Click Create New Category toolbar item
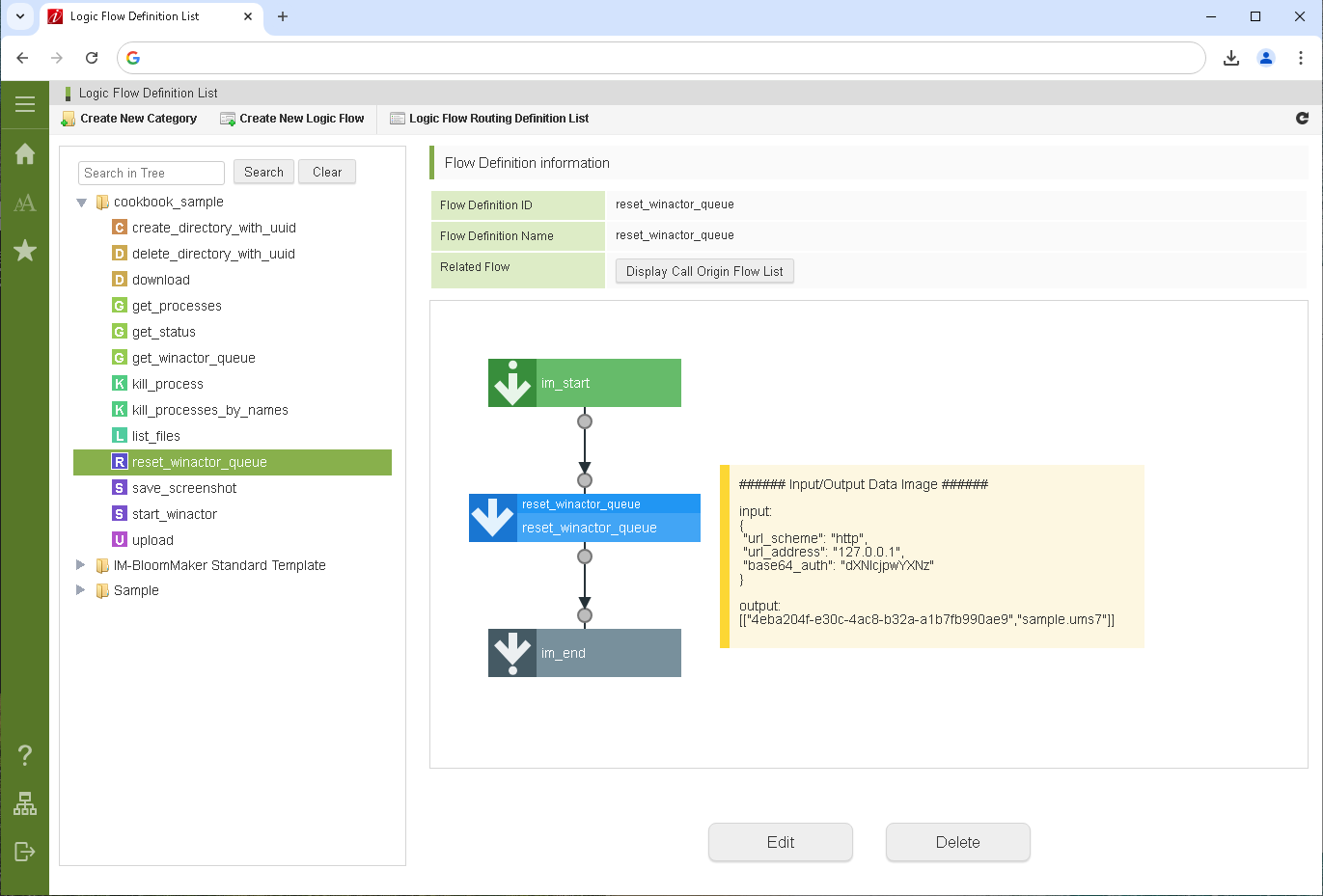Screen dimensions: 1323x896 click(129, 119)
